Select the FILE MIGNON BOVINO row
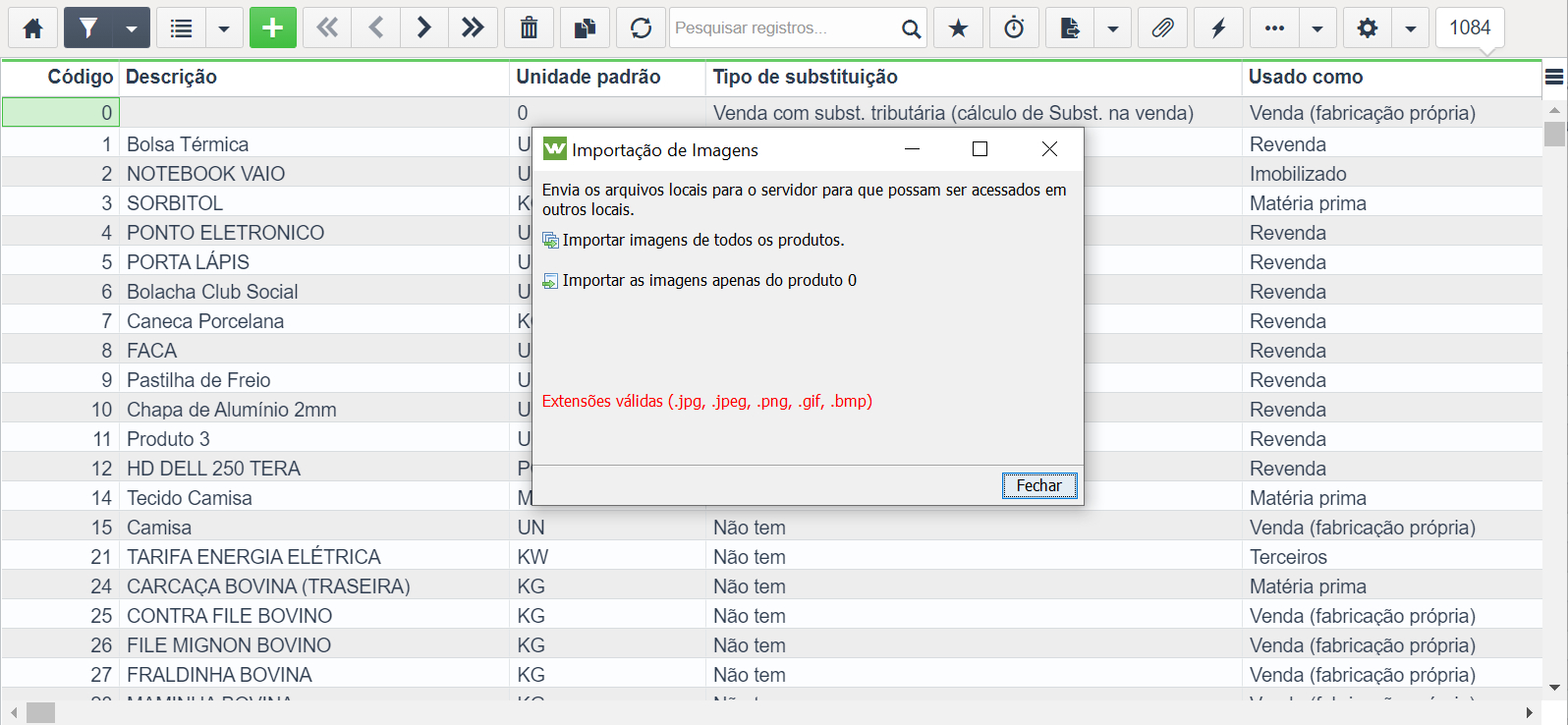Screen dimensions: 1568x725 click(771, 645)
